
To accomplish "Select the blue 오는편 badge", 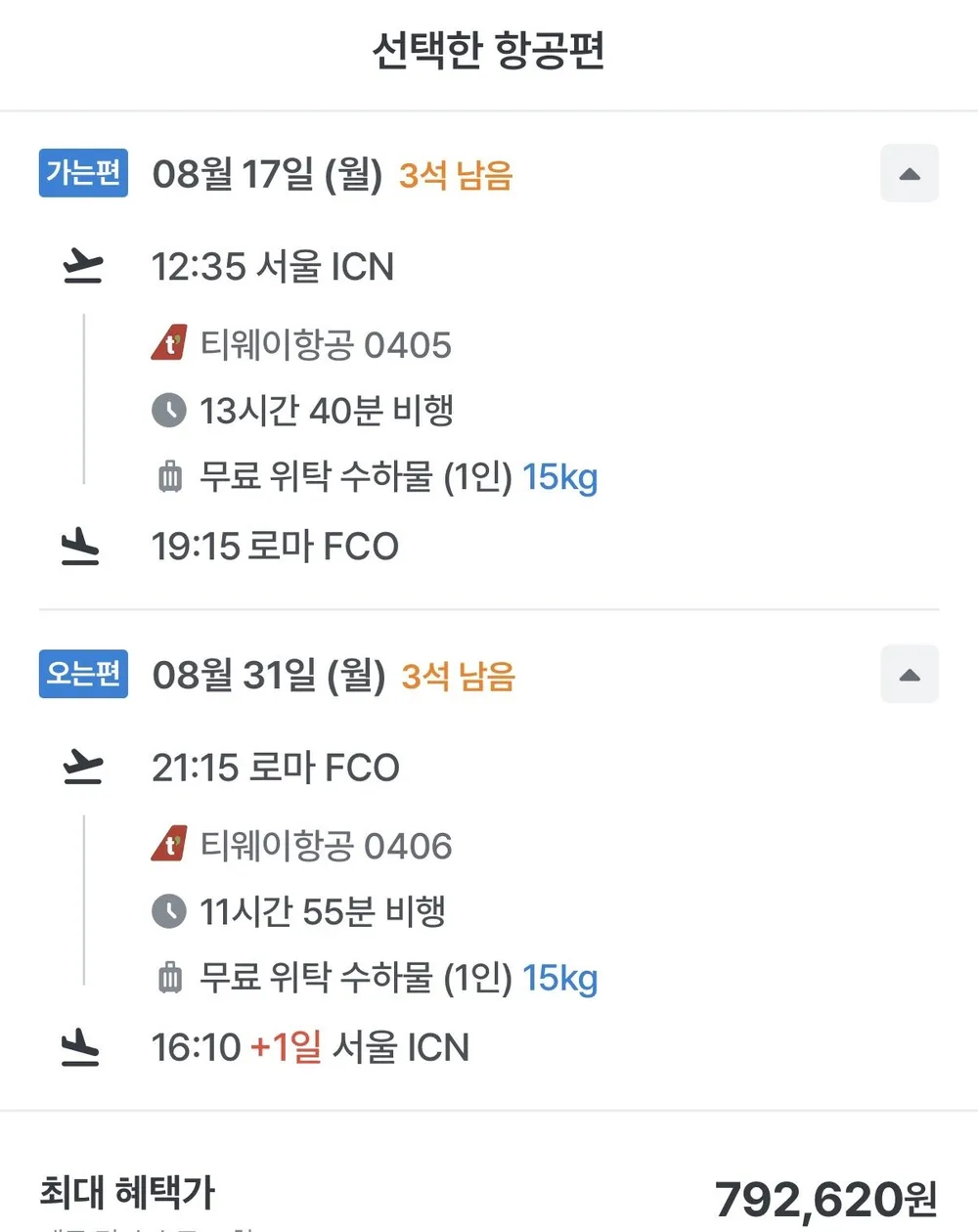I will point(83,674).
